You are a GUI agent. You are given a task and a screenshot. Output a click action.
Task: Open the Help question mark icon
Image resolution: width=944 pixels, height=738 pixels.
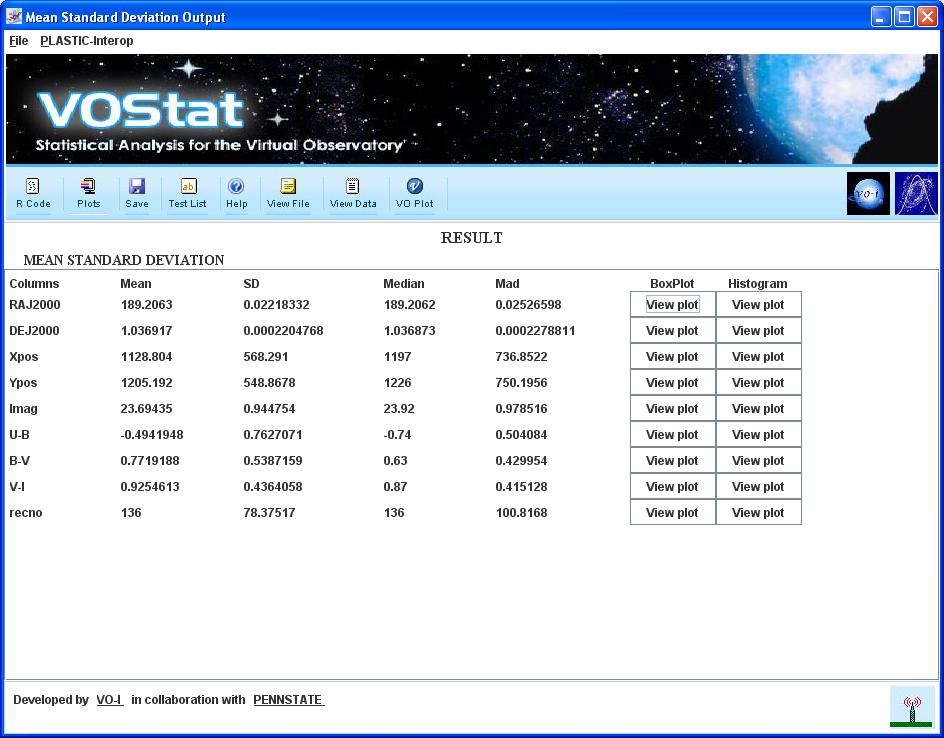[237, 186]
